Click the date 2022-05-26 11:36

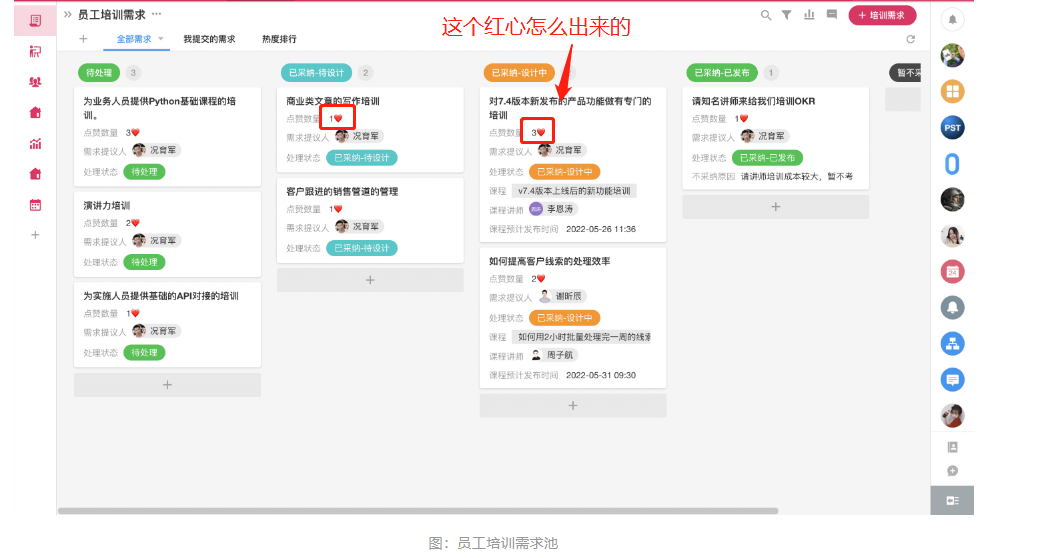pos(601,229)
